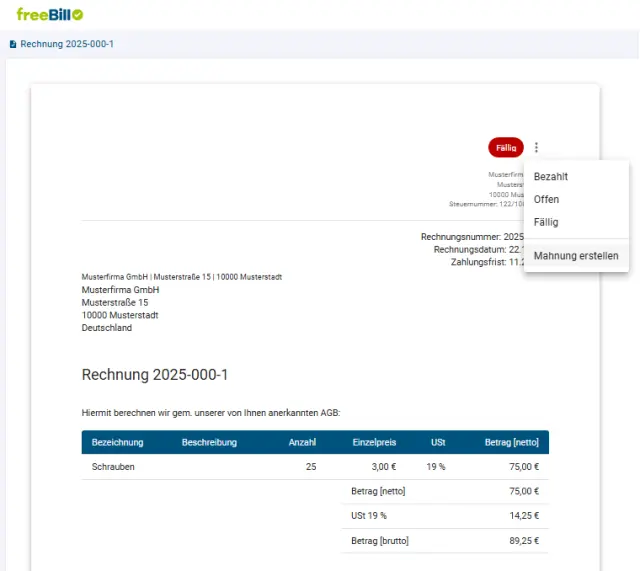Viewport: 640px width, 571px height.
Task: Click the Rechnung 2025-000-1 invoice heading
Action: pos(155,375)
